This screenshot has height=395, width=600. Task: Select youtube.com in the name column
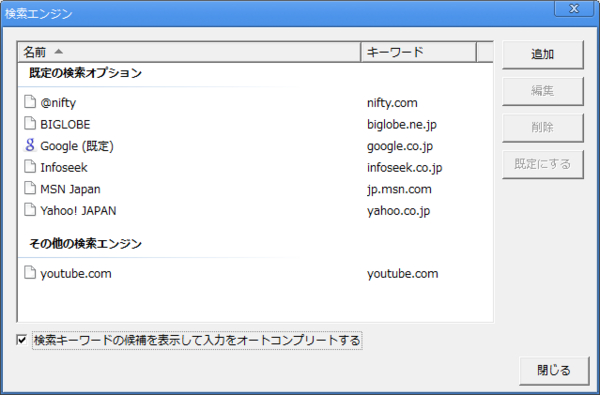tap(76, 274)
